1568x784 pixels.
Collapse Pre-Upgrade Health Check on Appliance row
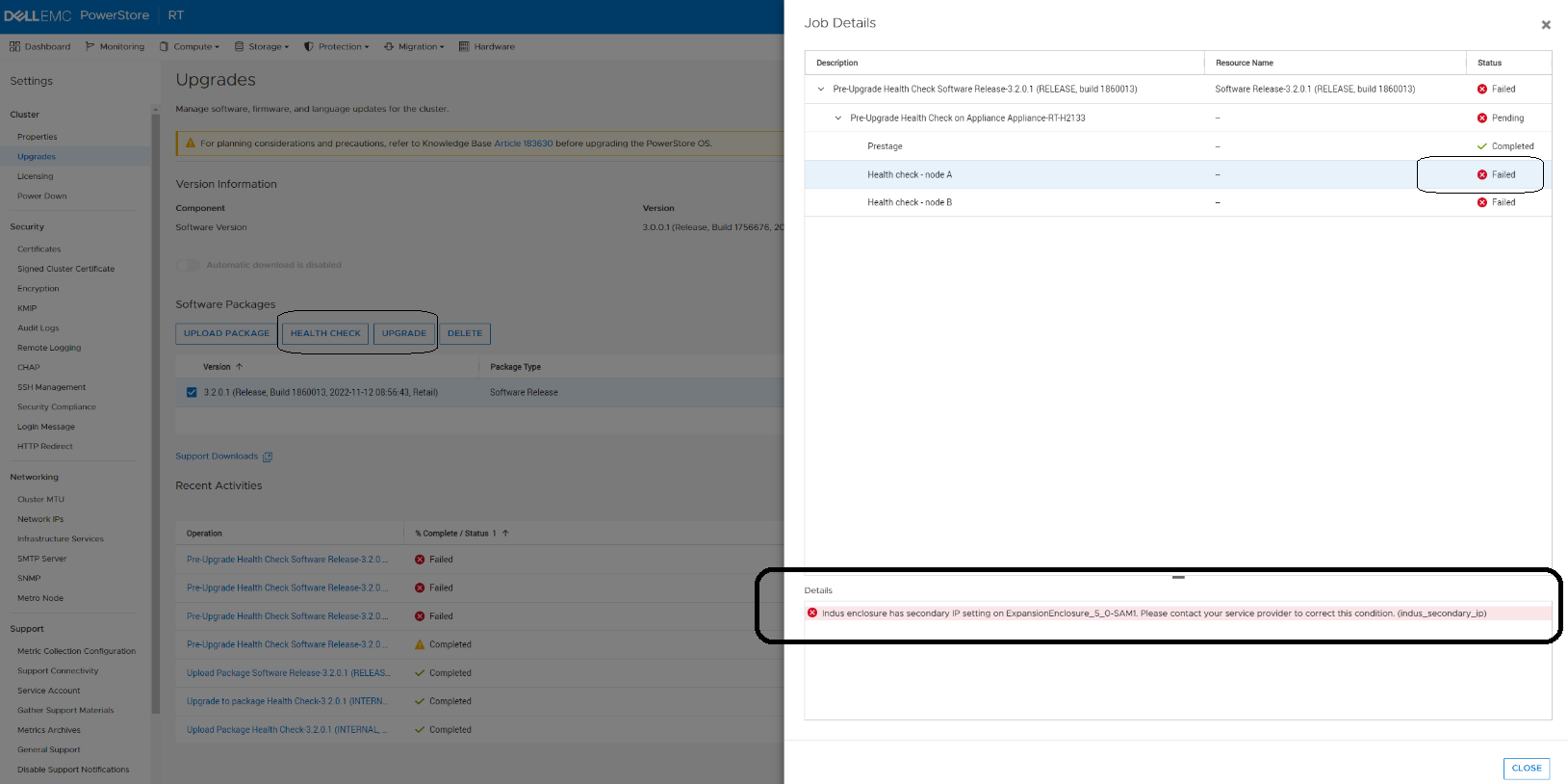pos(838,118)
